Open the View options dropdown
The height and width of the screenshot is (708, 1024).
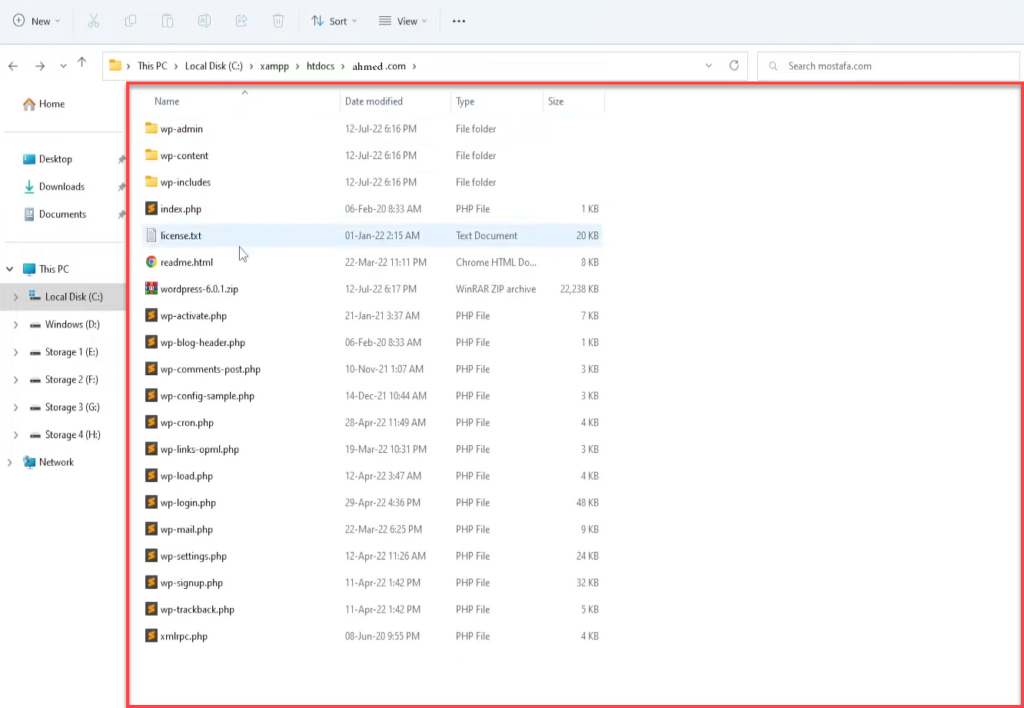pos(403,21)
